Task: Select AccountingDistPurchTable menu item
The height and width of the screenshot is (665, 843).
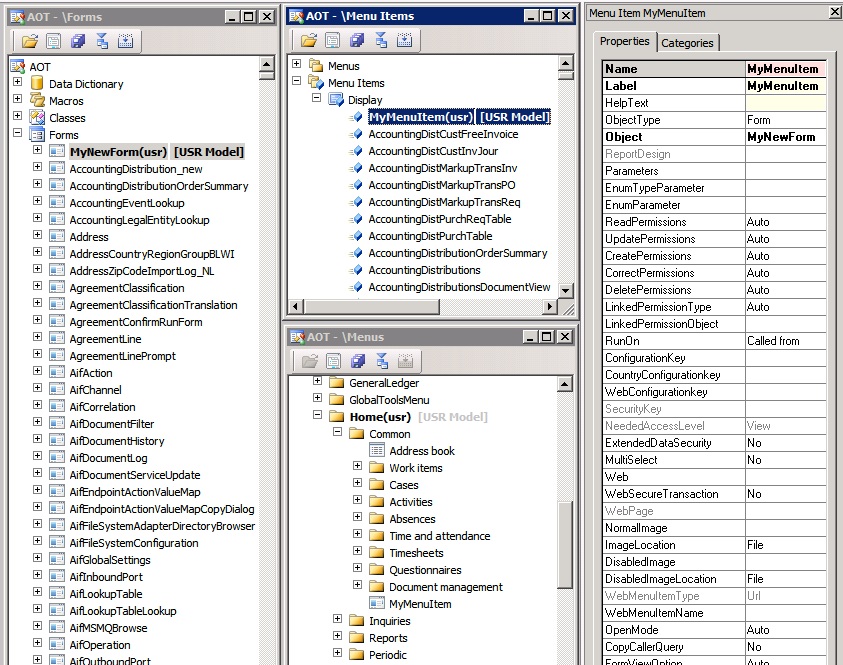Action: [x=430, y=236]
